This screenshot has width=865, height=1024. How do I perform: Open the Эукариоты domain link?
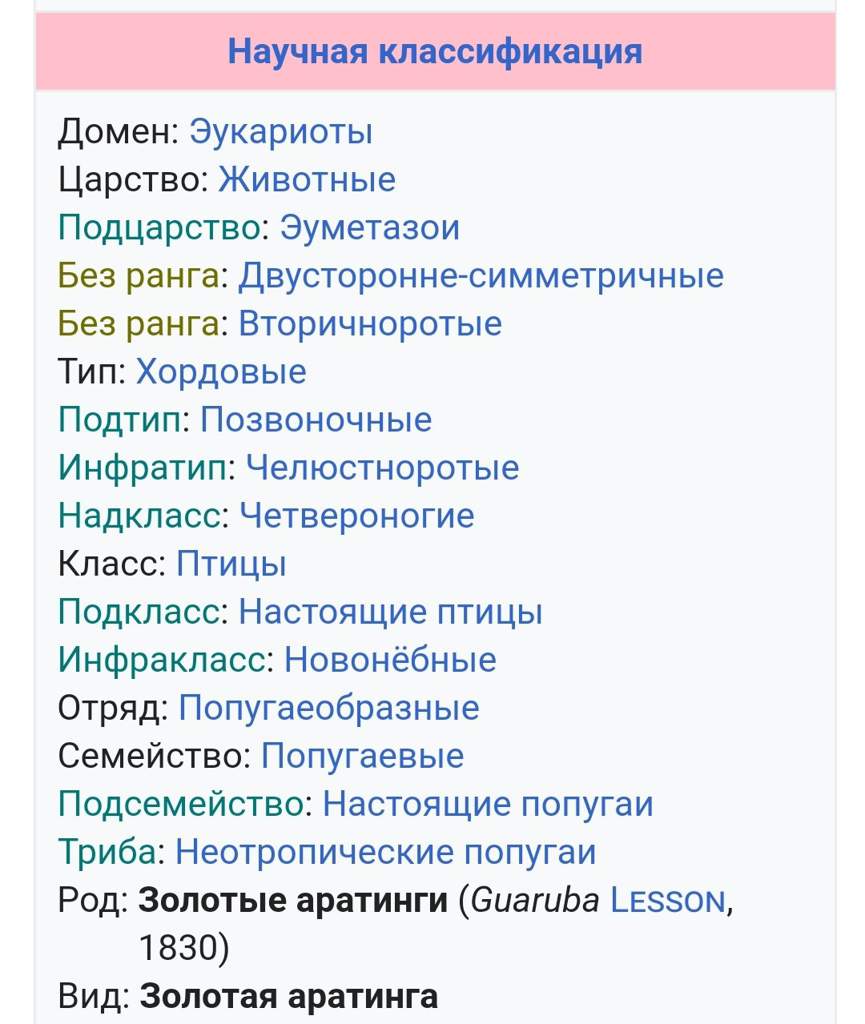(280, 132)
